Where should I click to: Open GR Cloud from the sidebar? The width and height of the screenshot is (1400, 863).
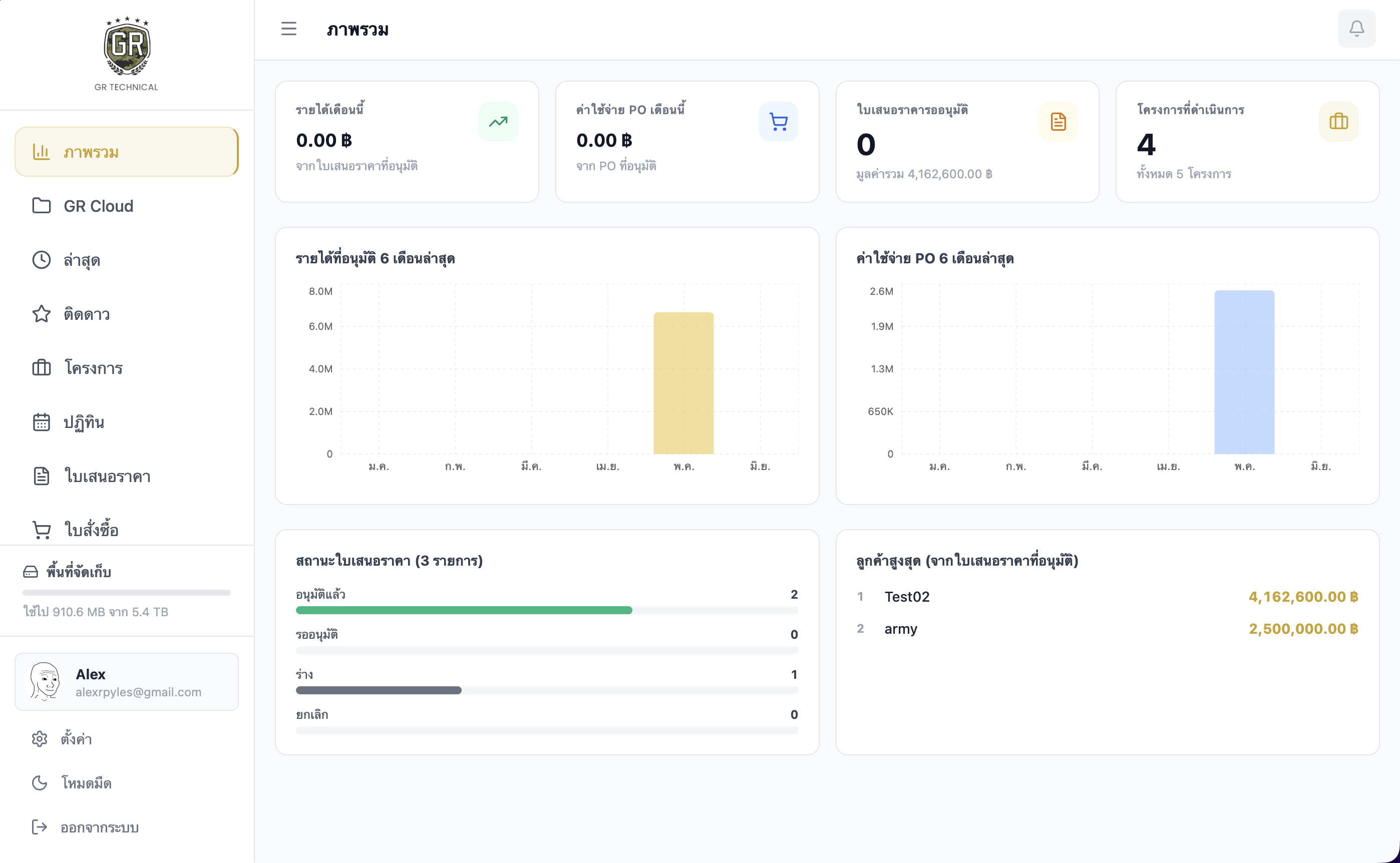(x=127, y=205)
